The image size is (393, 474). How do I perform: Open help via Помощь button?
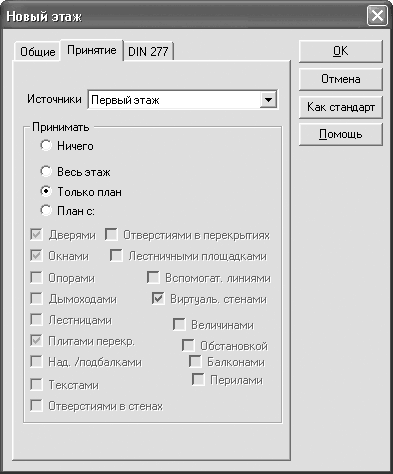[340, 134]
